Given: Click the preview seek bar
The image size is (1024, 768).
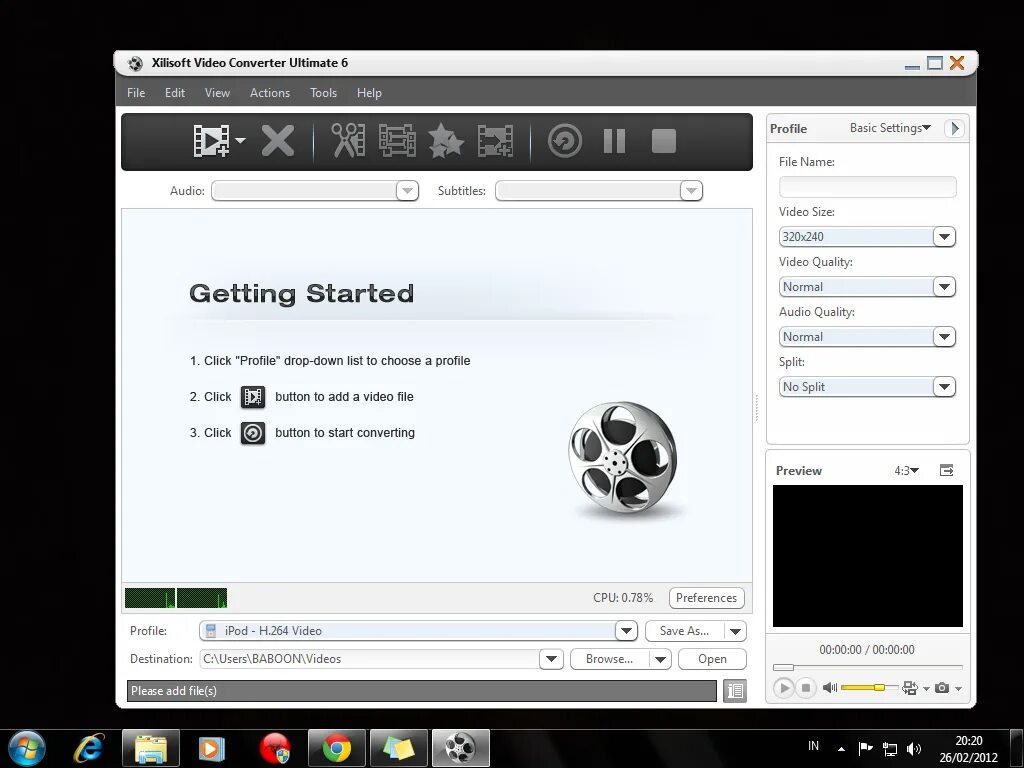Looking at the screenshot, I should [867, 667].
